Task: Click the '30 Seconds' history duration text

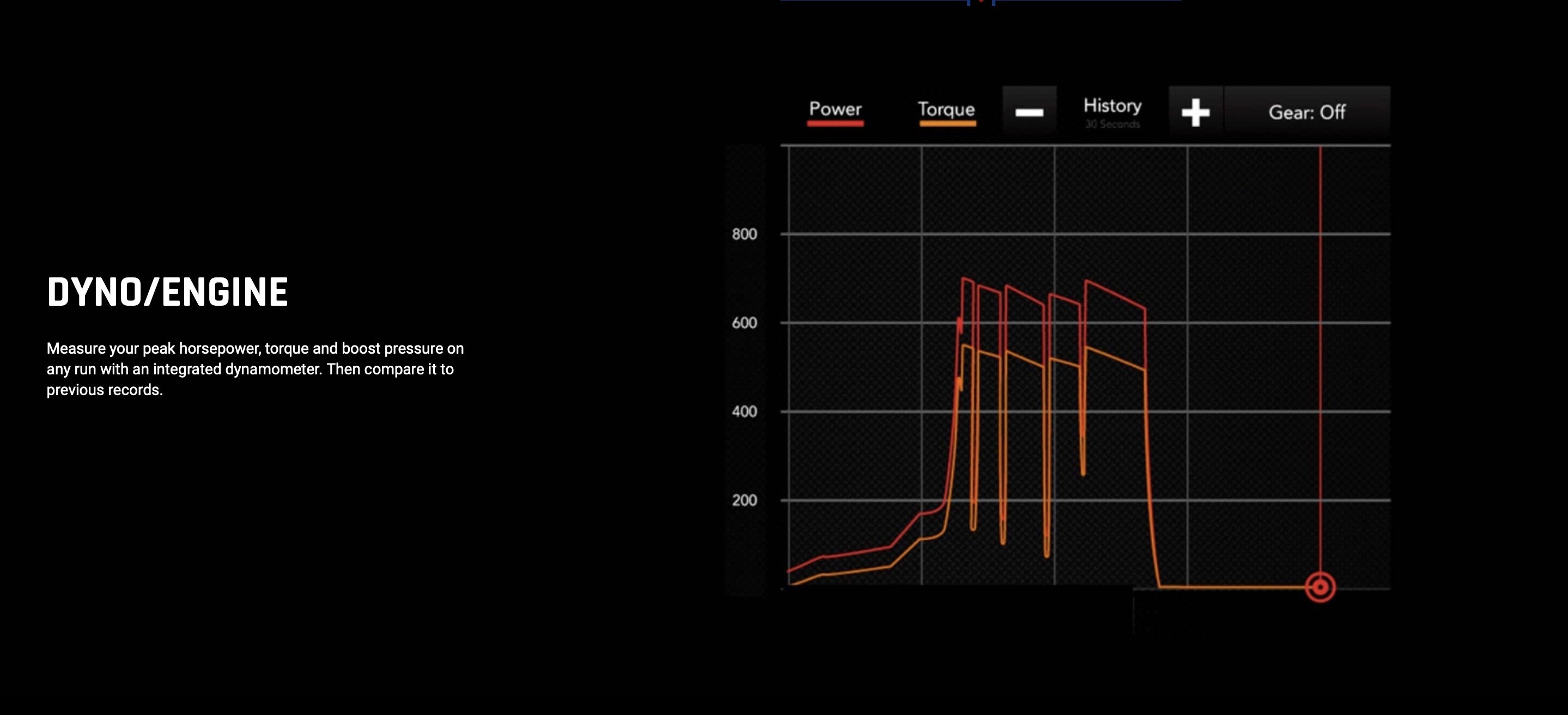Action: click(x=1112, y=124)
